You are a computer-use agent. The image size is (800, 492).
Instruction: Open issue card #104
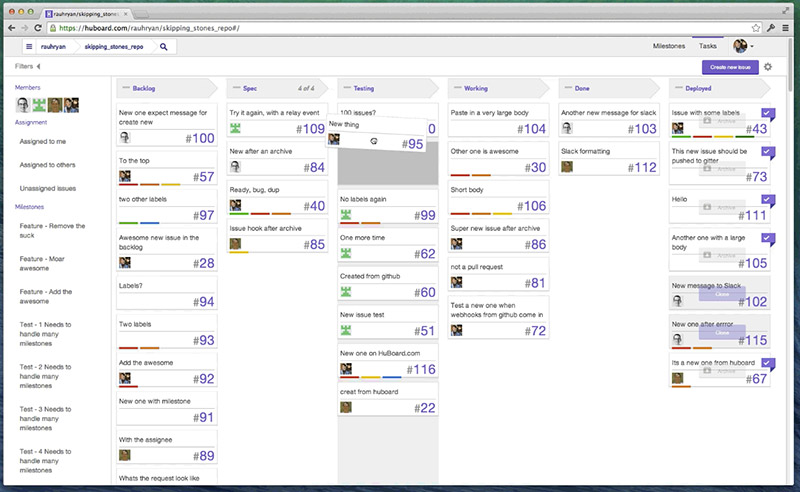click(498, 120)
